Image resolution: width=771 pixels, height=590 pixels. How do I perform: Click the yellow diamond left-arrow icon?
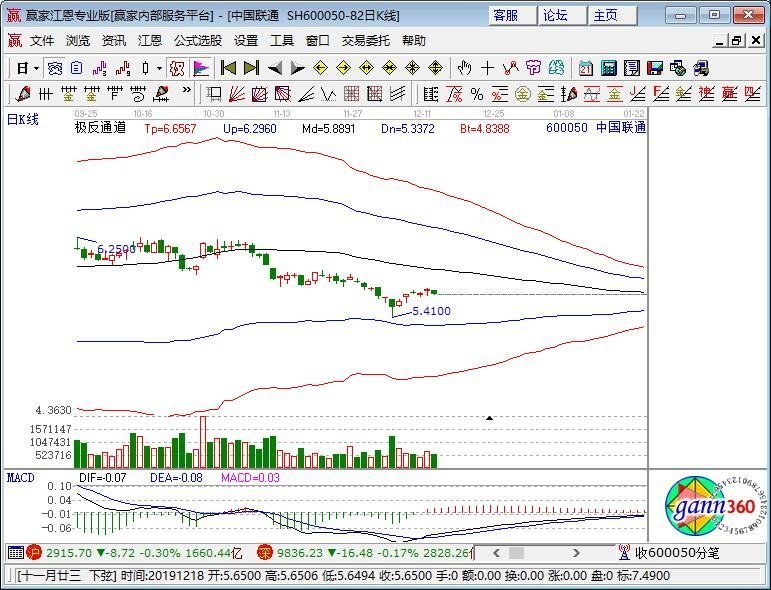pos(321,68)
